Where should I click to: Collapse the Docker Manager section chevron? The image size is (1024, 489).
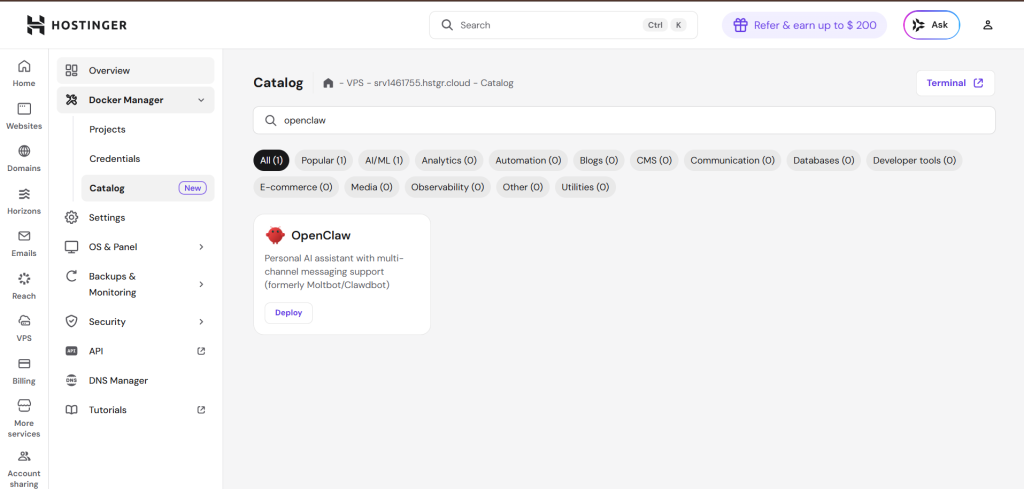pos(201,100)
